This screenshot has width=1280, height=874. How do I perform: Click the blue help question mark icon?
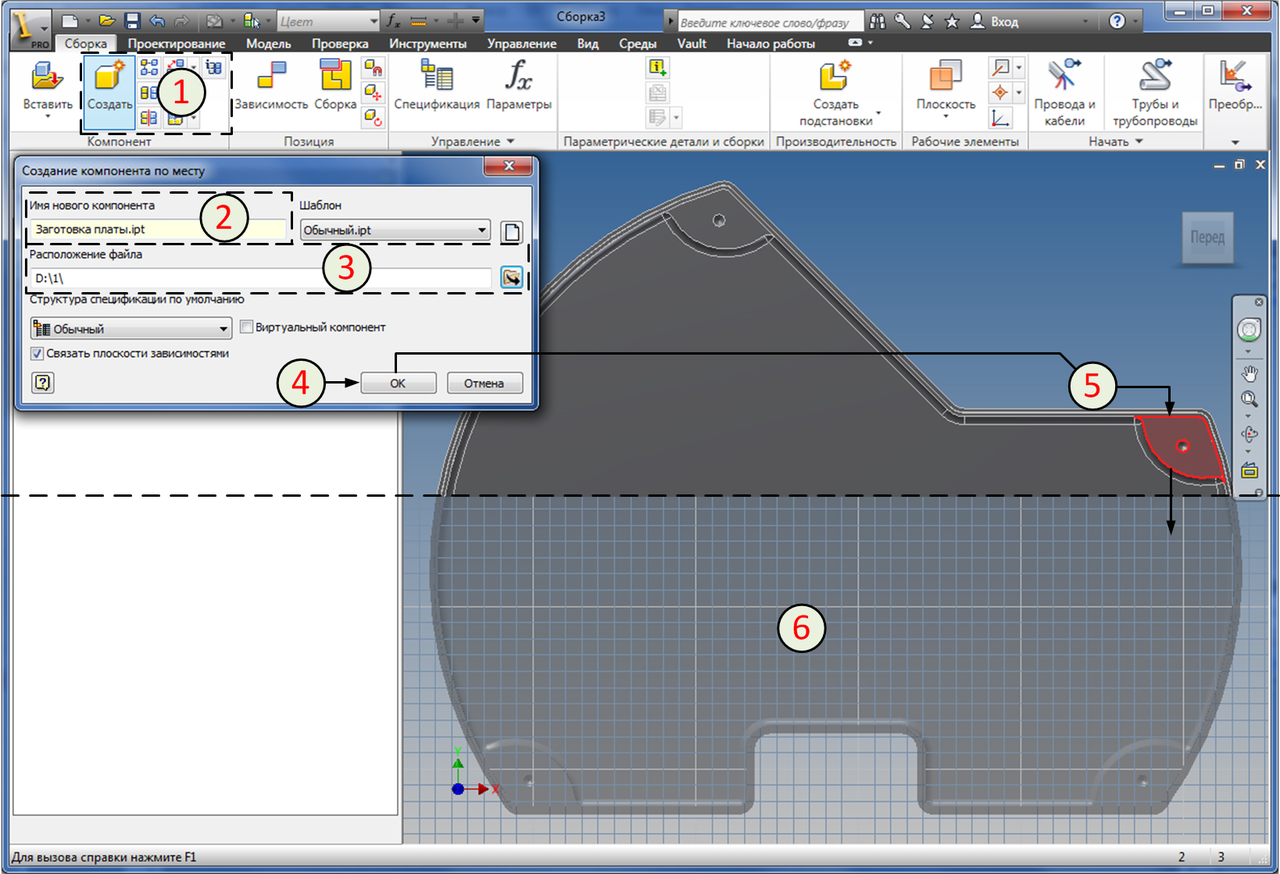(x=1117, y=20)
